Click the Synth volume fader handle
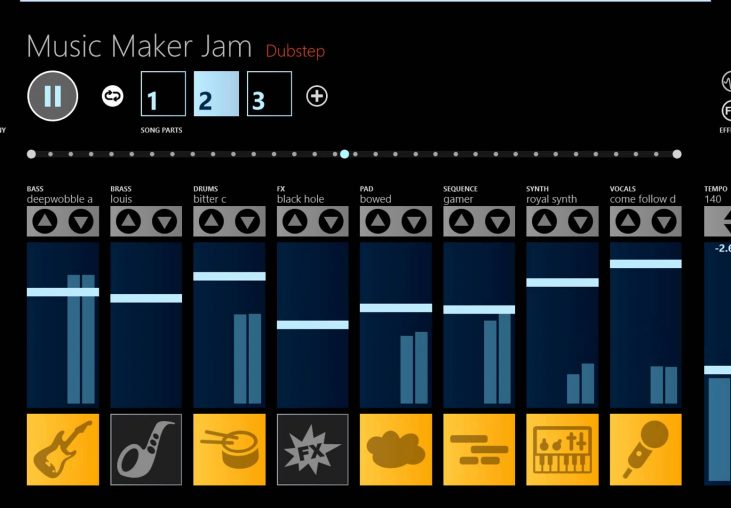 coord(562,282)
